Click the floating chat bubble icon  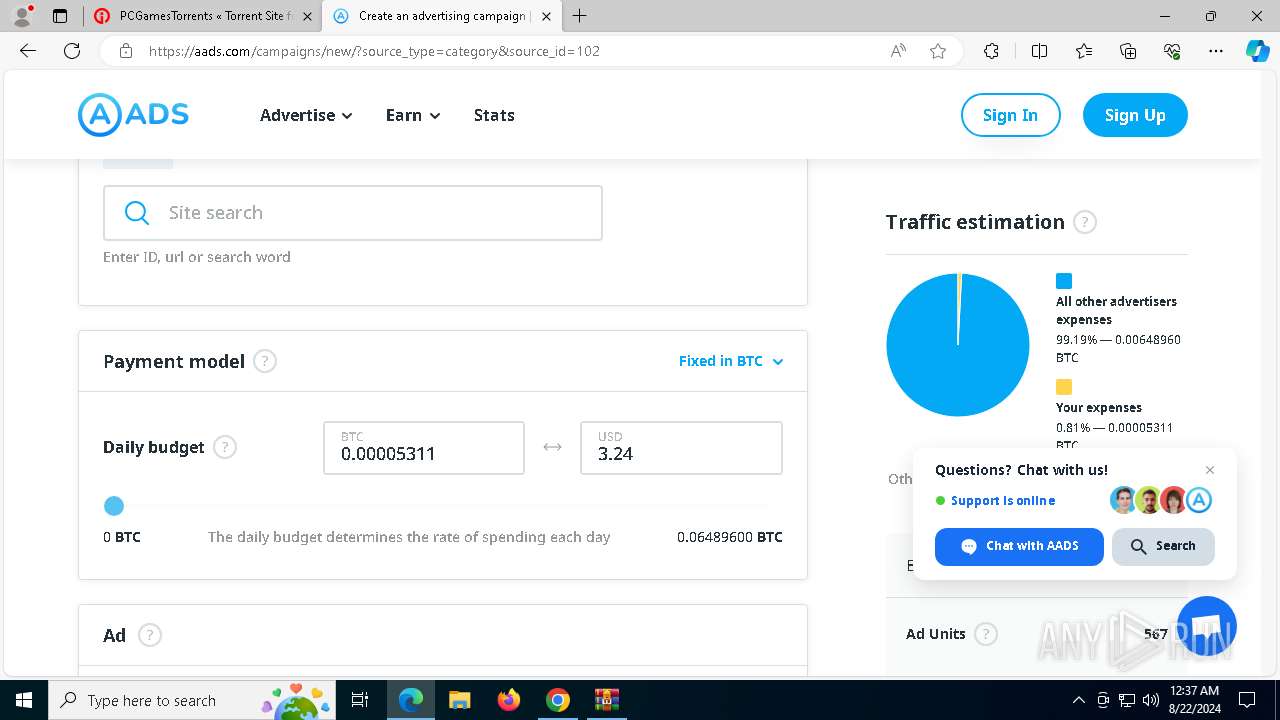coord(1207,626)
